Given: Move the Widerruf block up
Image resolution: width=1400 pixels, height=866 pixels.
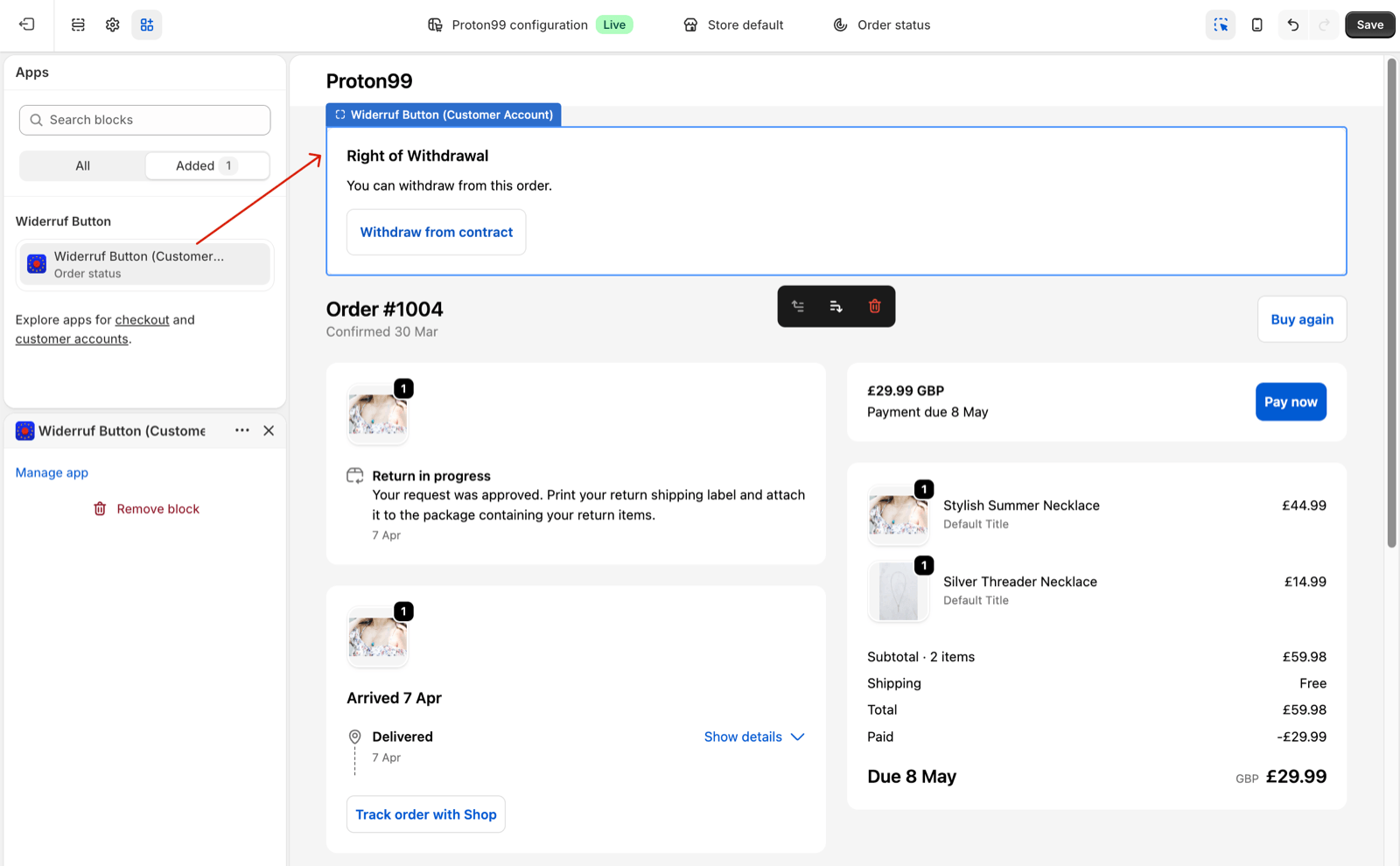Looking at the screenshot, I should pos(797,306).
